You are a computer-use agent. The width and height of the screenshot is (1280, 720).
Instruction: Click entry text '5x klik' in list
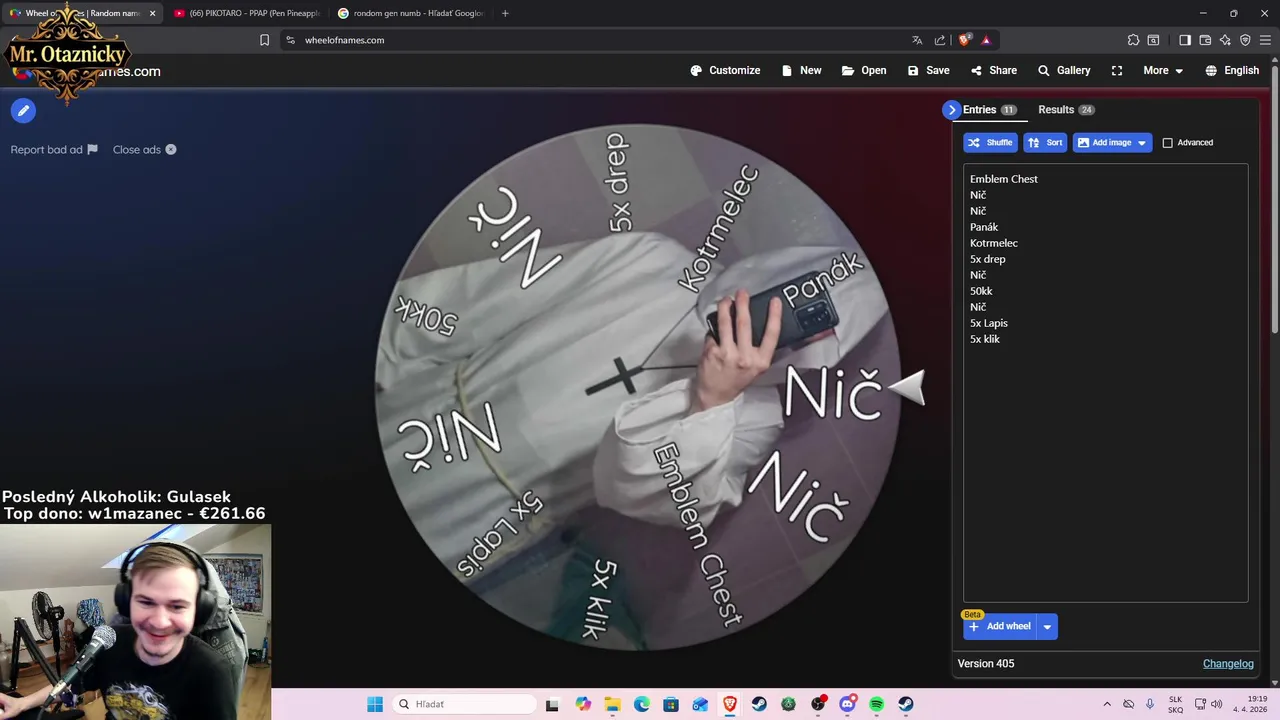[984, 339]
